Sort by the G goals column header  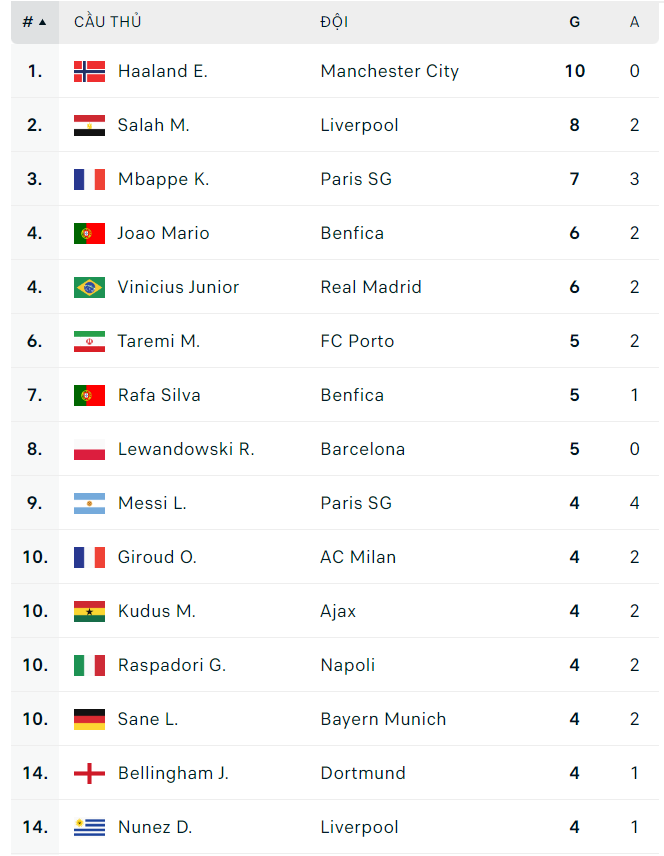574,22
